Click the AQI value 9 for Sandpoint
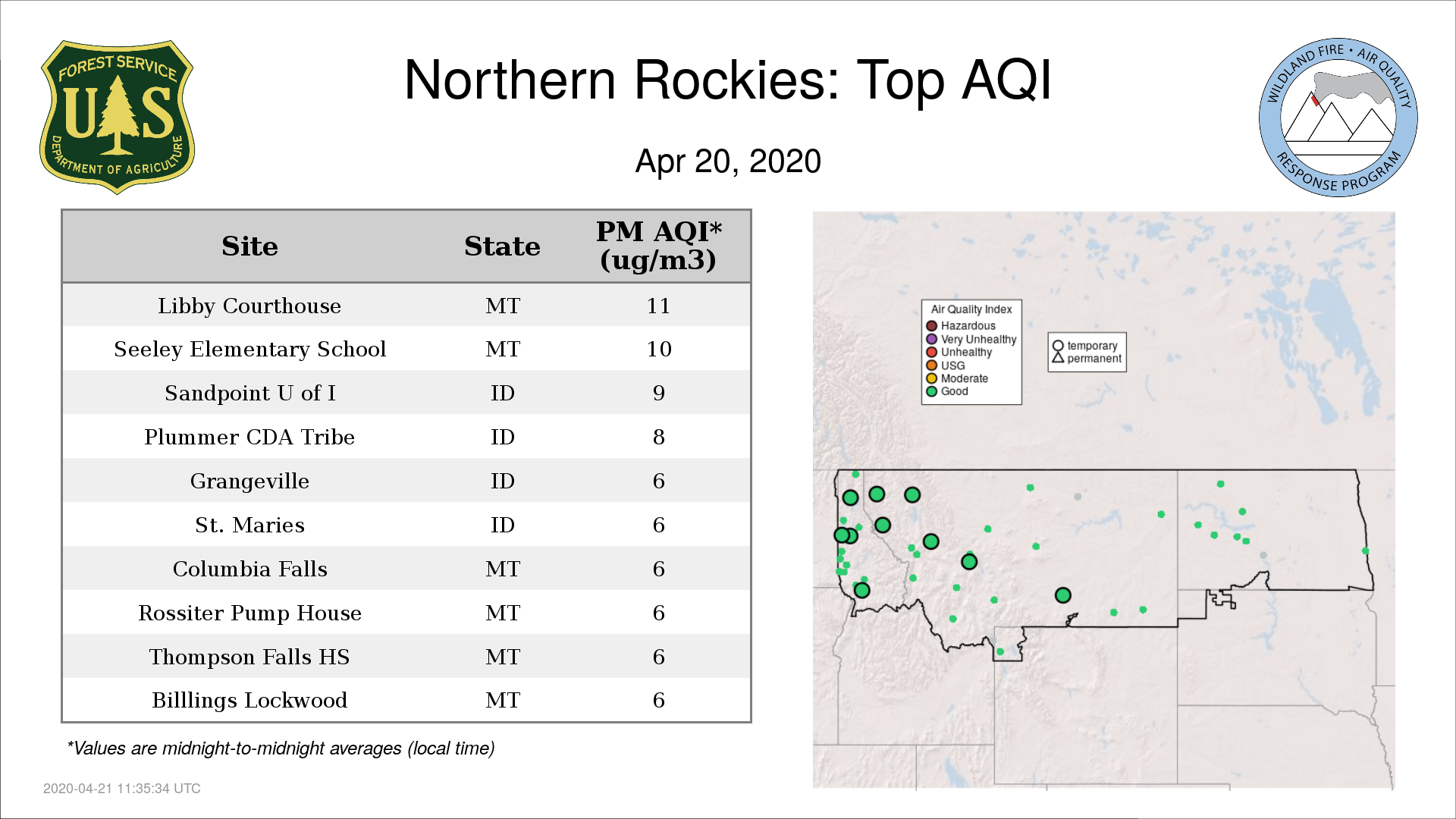 click(x=658, y=393)
